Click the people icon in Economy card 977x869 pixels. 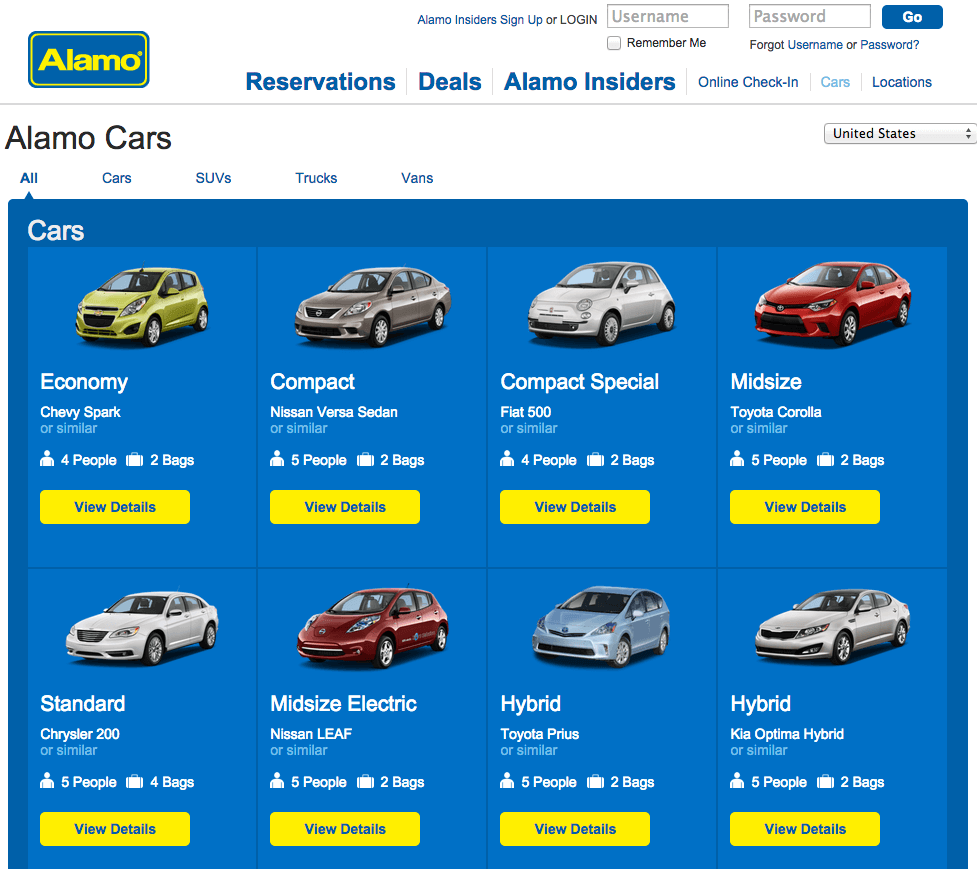coord(47,459)
